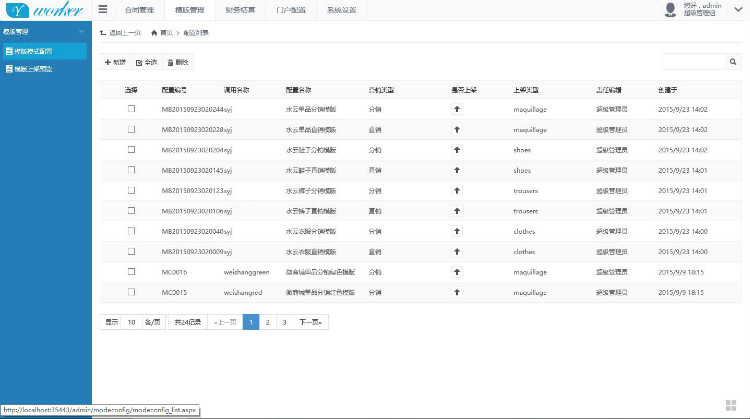The image size is (750, 419).
Task: Click up-arrow icon in row MB20150923020244
Action: tap(457, 109)
